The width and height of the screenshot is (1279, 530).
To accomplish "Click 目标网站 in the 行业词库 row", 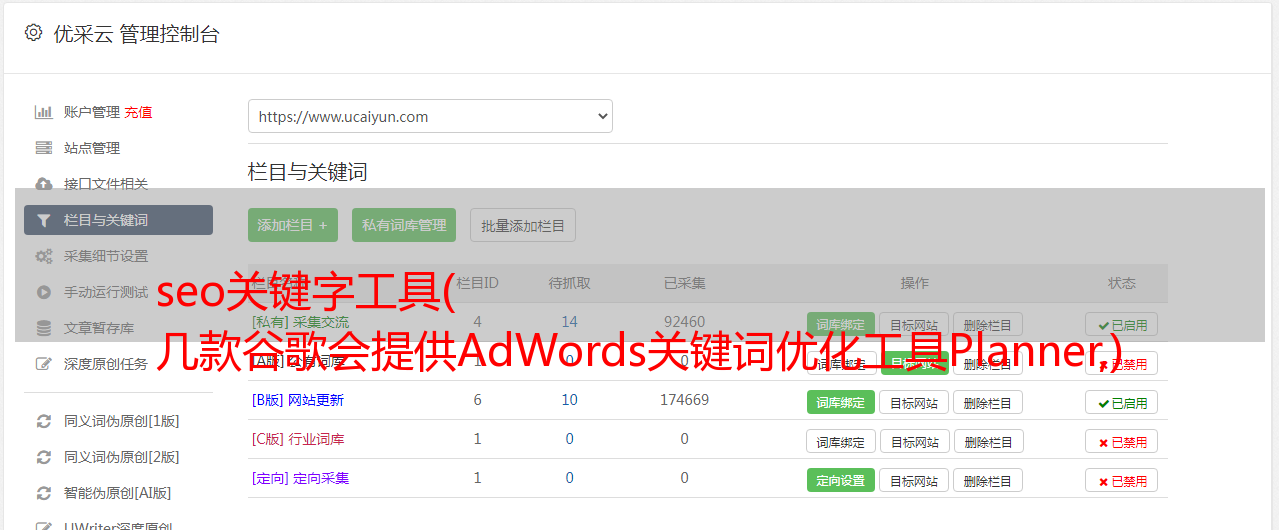I will coord(914,442).
